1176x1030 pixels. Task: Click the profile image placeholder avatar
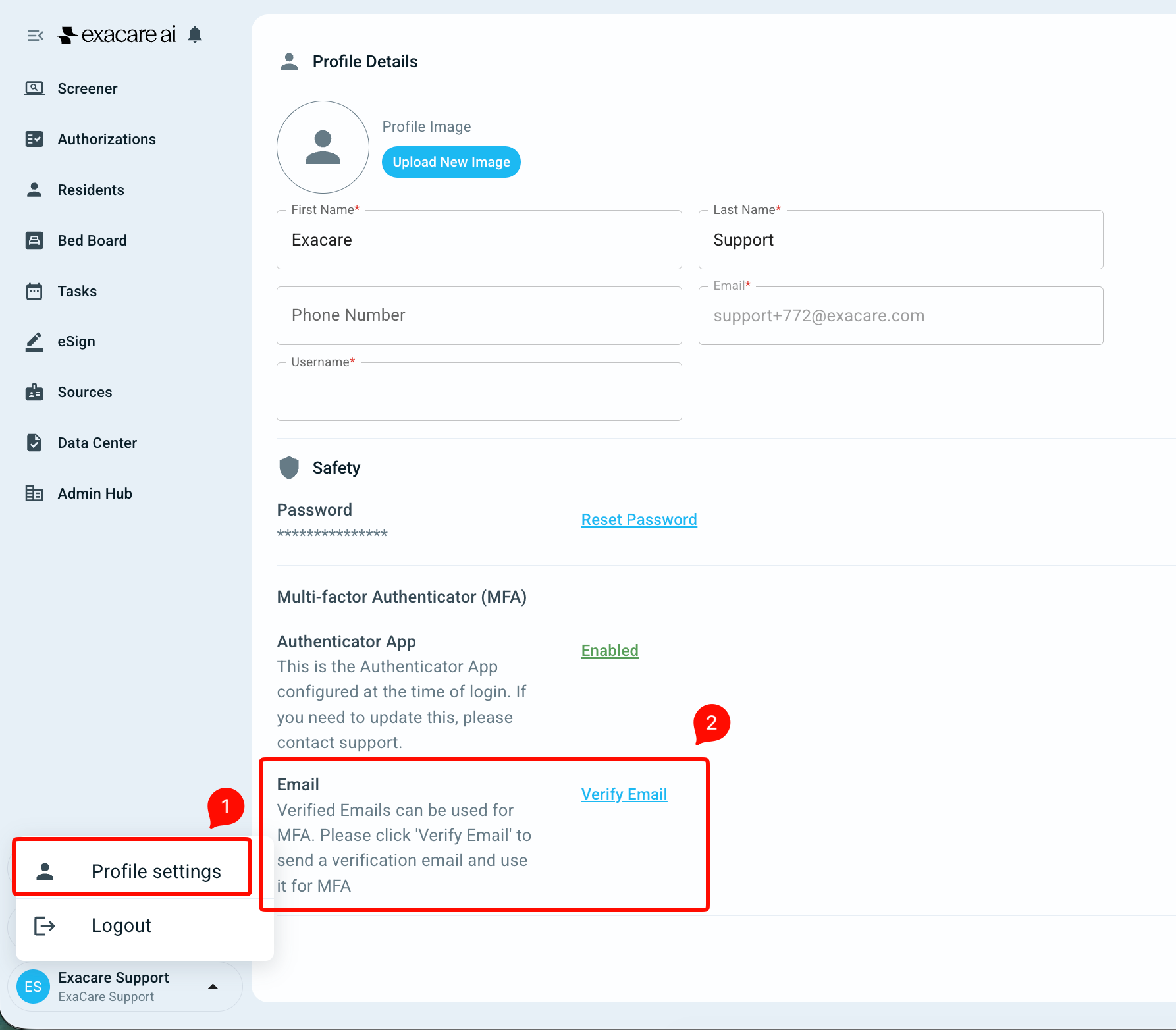coord(323,147)
